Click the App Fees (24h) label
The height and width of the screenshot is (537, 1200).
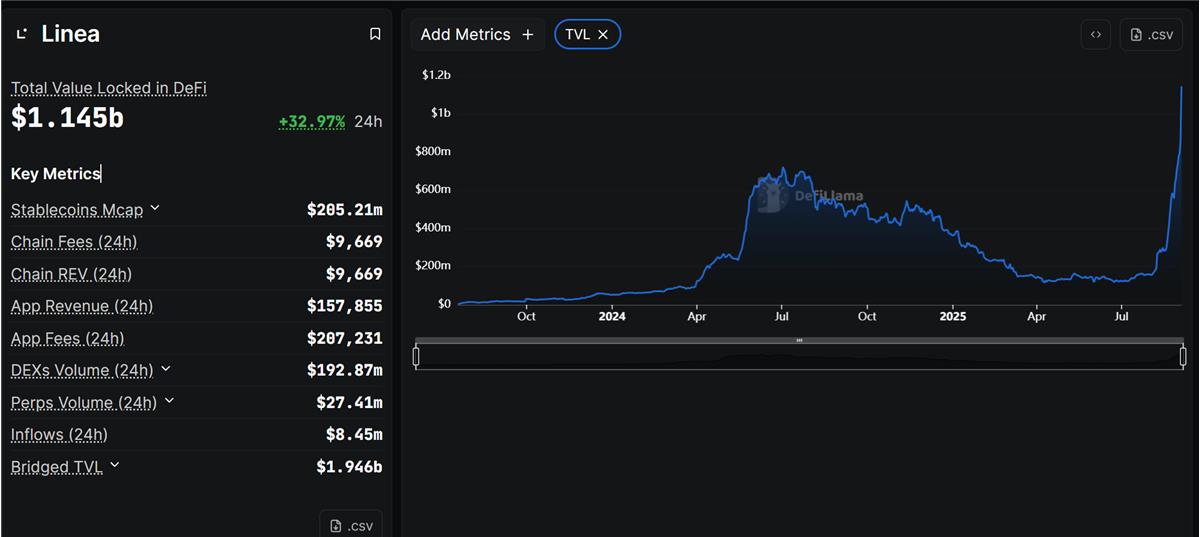pyautogui.click(x=68, y=338)
